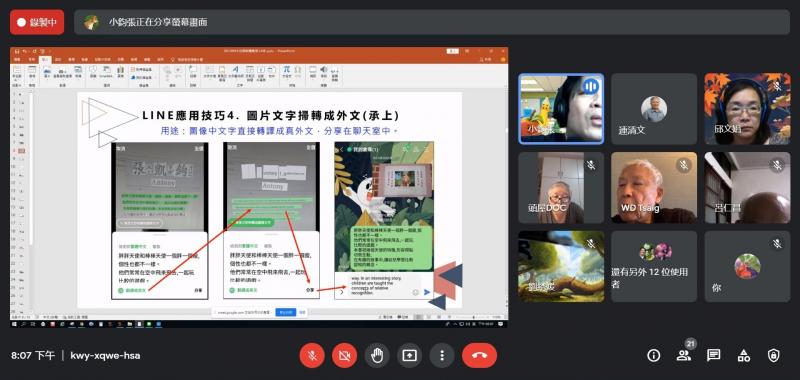Click 隱藏 link in the shared-screen sharing popup
Screen dimensions: 800x380
click(302, 312)
